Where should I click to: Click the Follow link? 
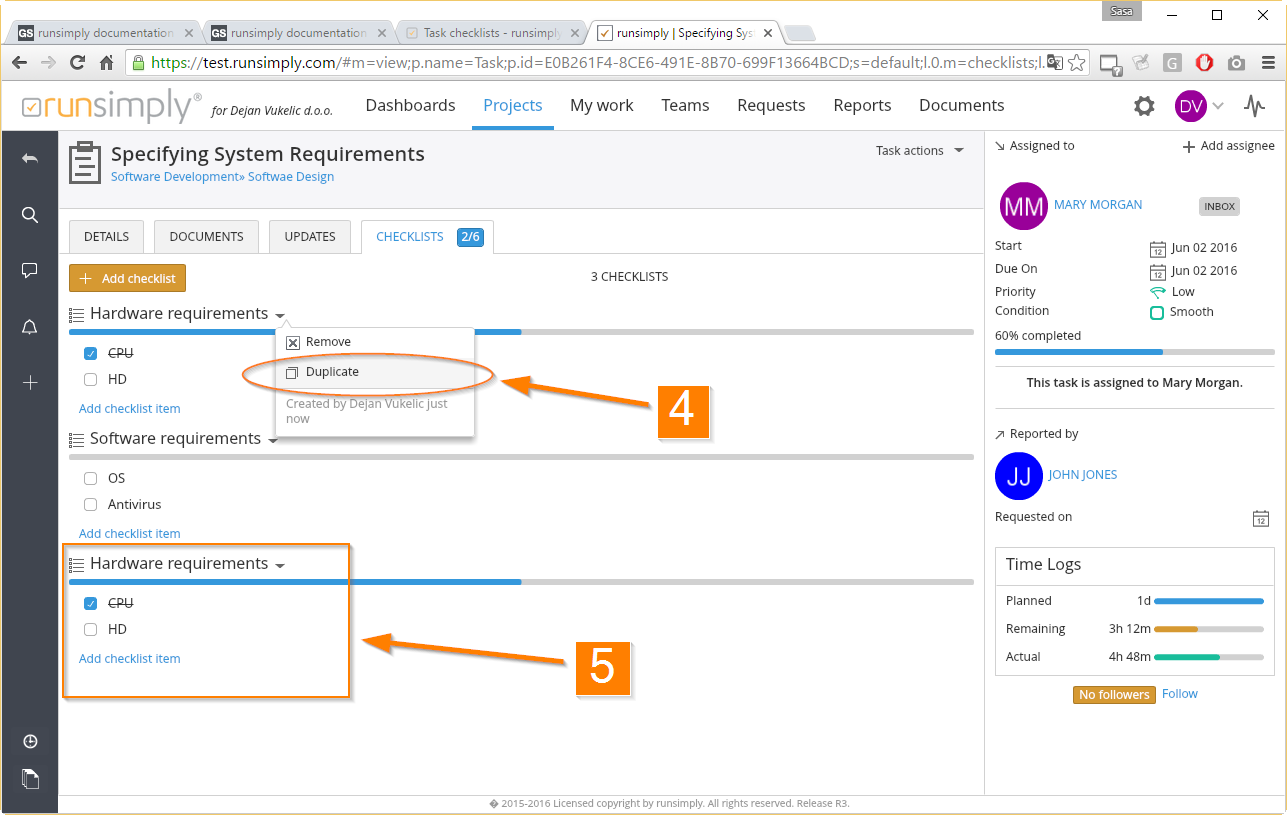pyautogui.click(x=1179, y=694)
